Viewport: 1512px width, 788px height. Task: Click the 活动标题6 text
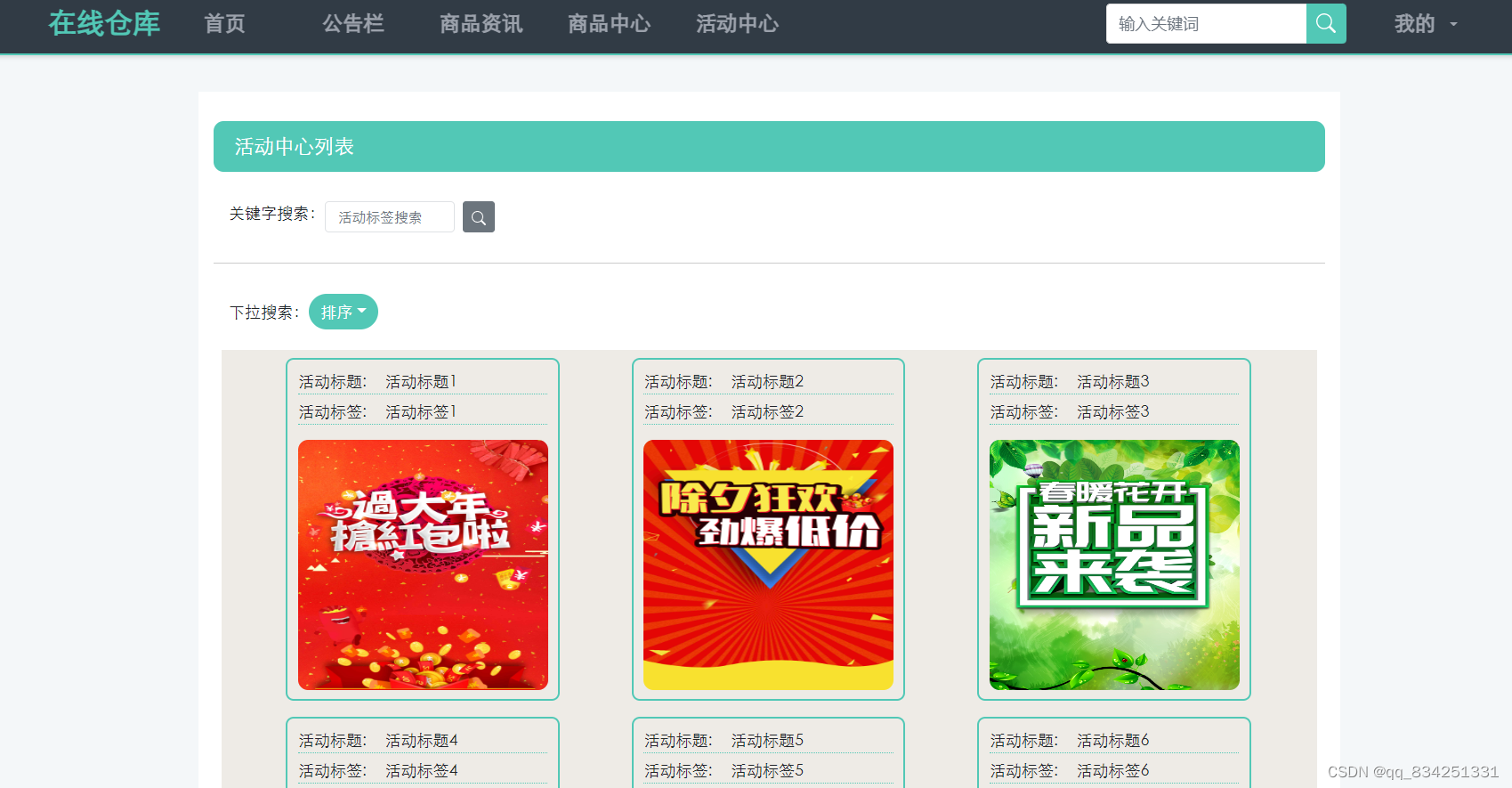point(1113,741)
